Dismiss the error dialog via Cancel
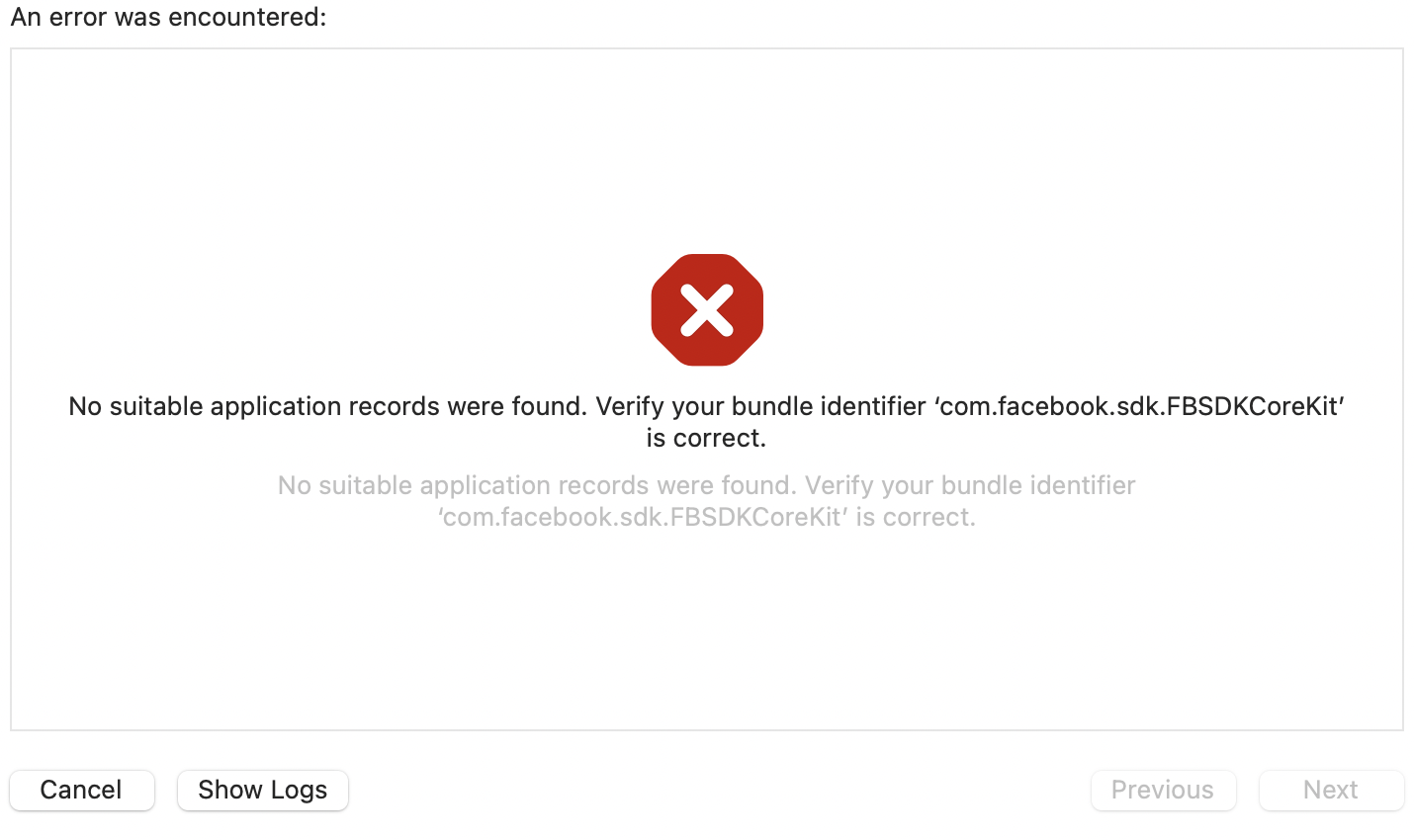This screenshot has width=1414, height=840. (x=82, y=790)
